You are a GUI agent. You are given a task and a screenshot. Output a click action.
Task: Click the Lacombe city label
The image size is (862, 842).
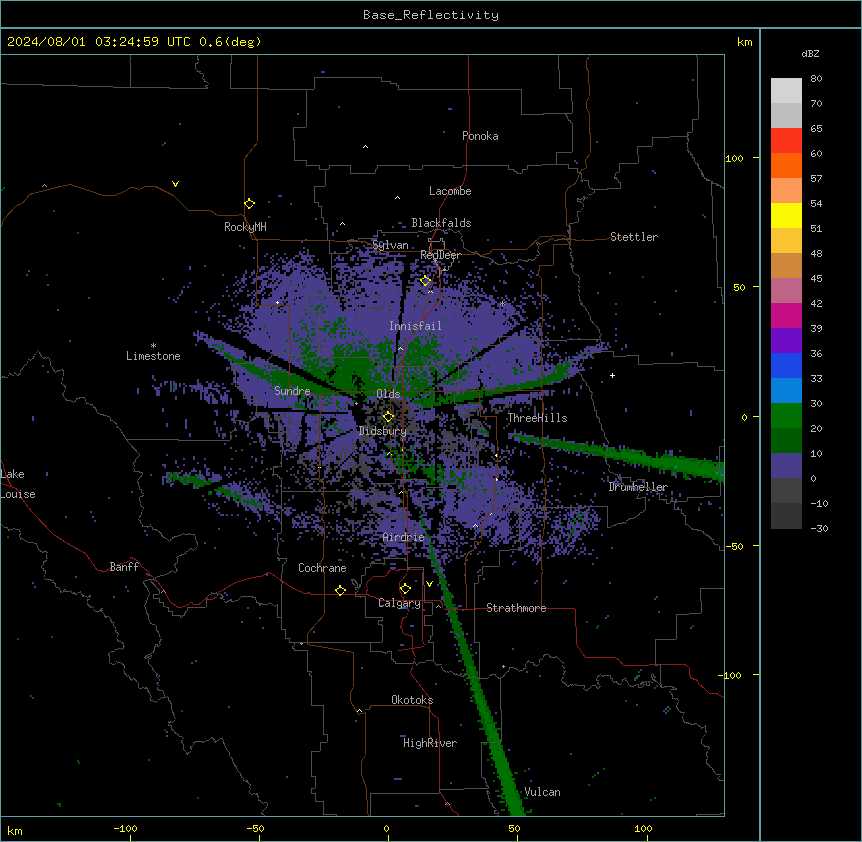click(x=450, y=191)
